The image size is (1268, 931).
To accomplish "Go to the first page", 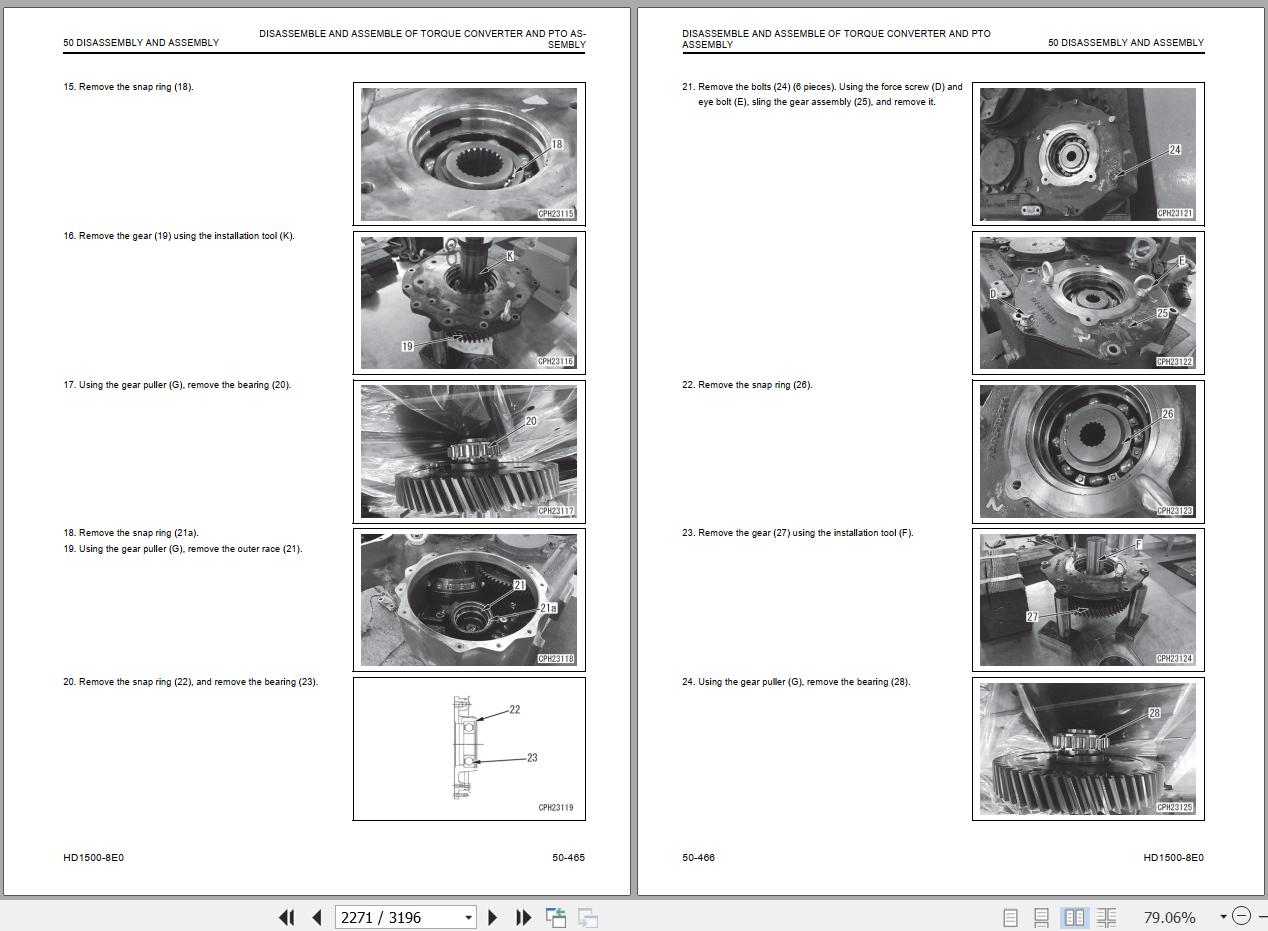I will point(286,917).
